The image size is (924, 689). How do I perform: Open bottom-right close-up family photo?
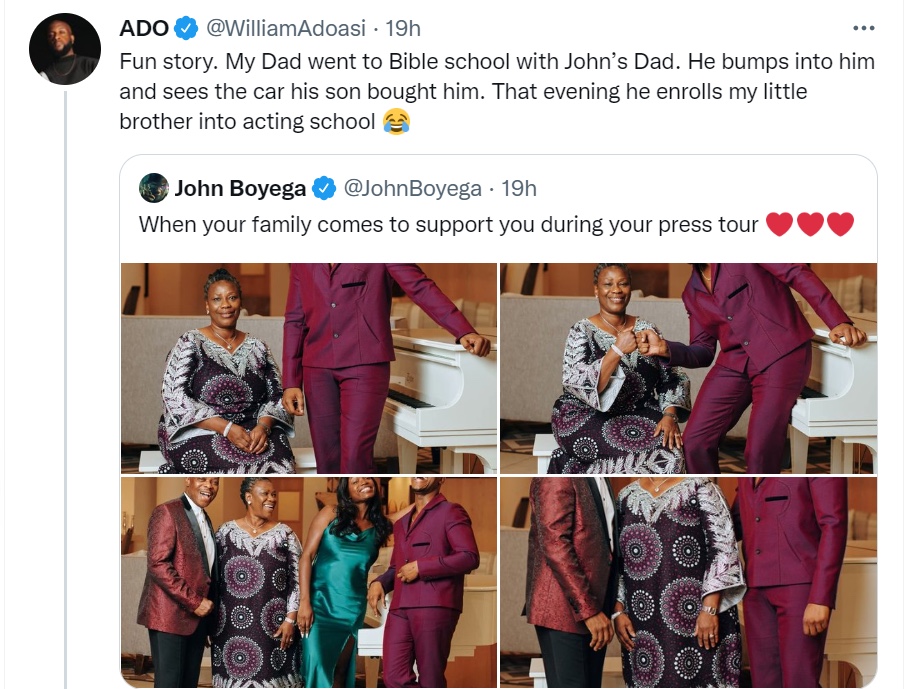688,582
